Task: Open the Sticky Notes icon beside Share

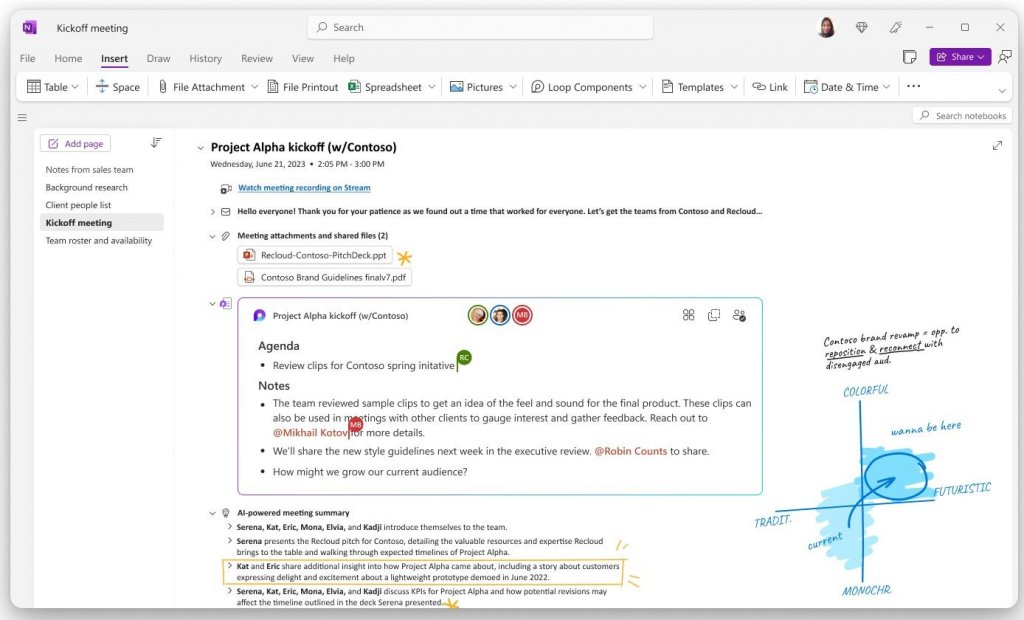Action: (909, 57)
